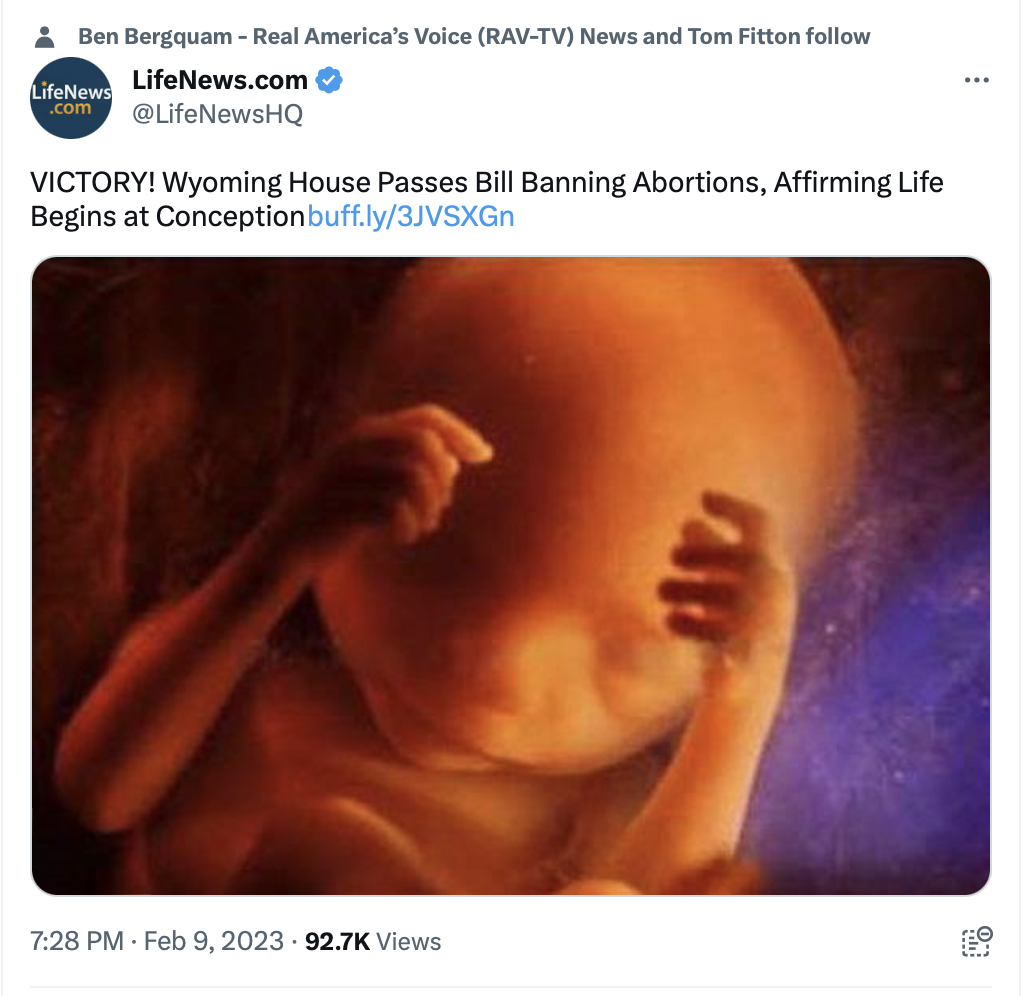Click the LifeNews.com display name
Screen dimensions: 1032x996
tap(220, 80)
